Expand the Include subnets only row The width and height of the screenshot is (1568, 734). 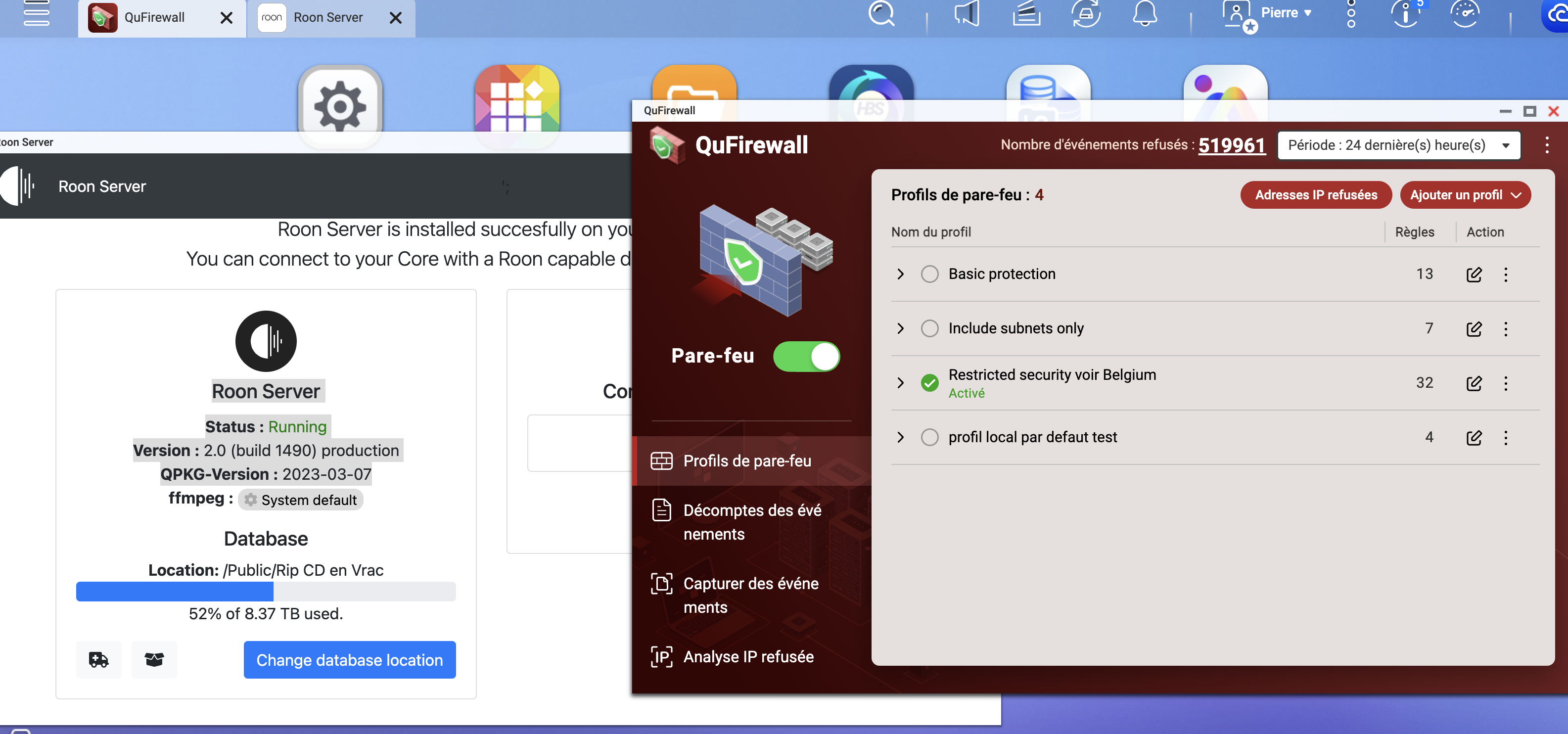click(900, 328)
